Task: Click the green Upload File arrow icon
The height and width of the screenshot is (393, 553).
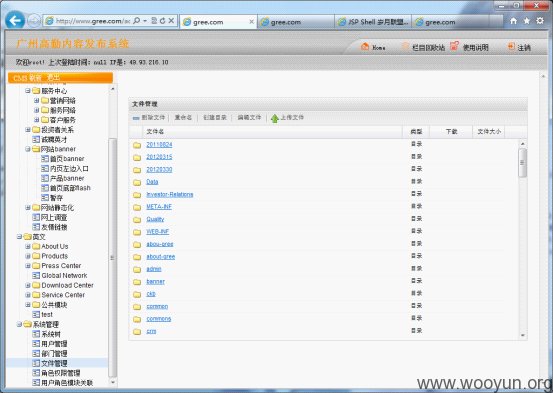Action: click(275, 118)
